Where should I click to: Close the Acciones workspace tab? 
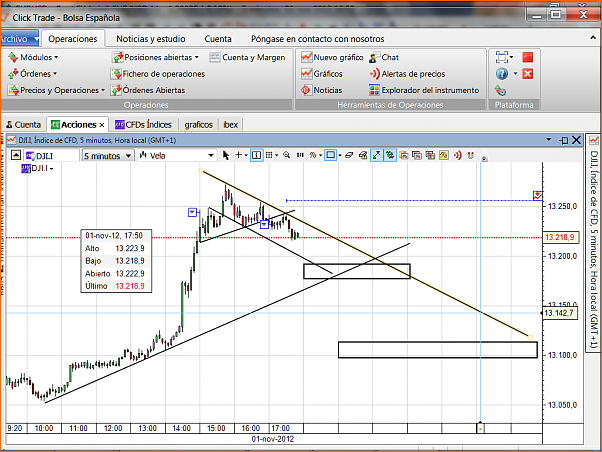point(102,125)
